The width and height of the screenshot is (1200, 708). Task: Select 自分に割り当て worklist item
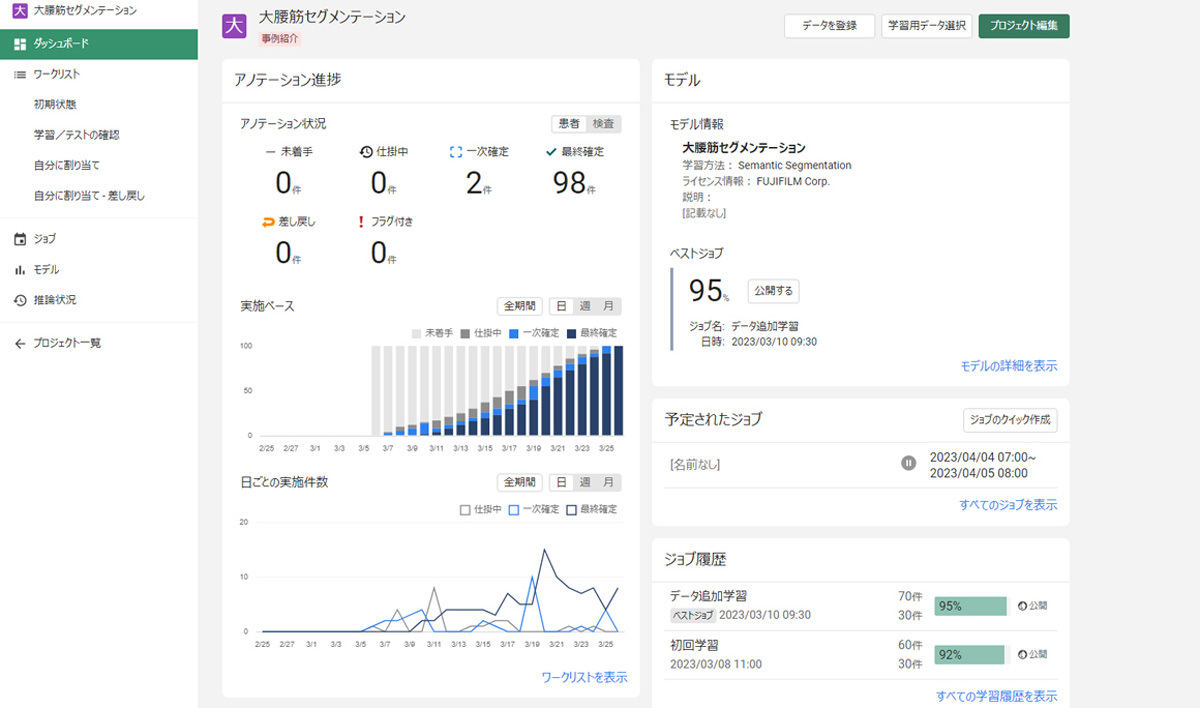99,165
